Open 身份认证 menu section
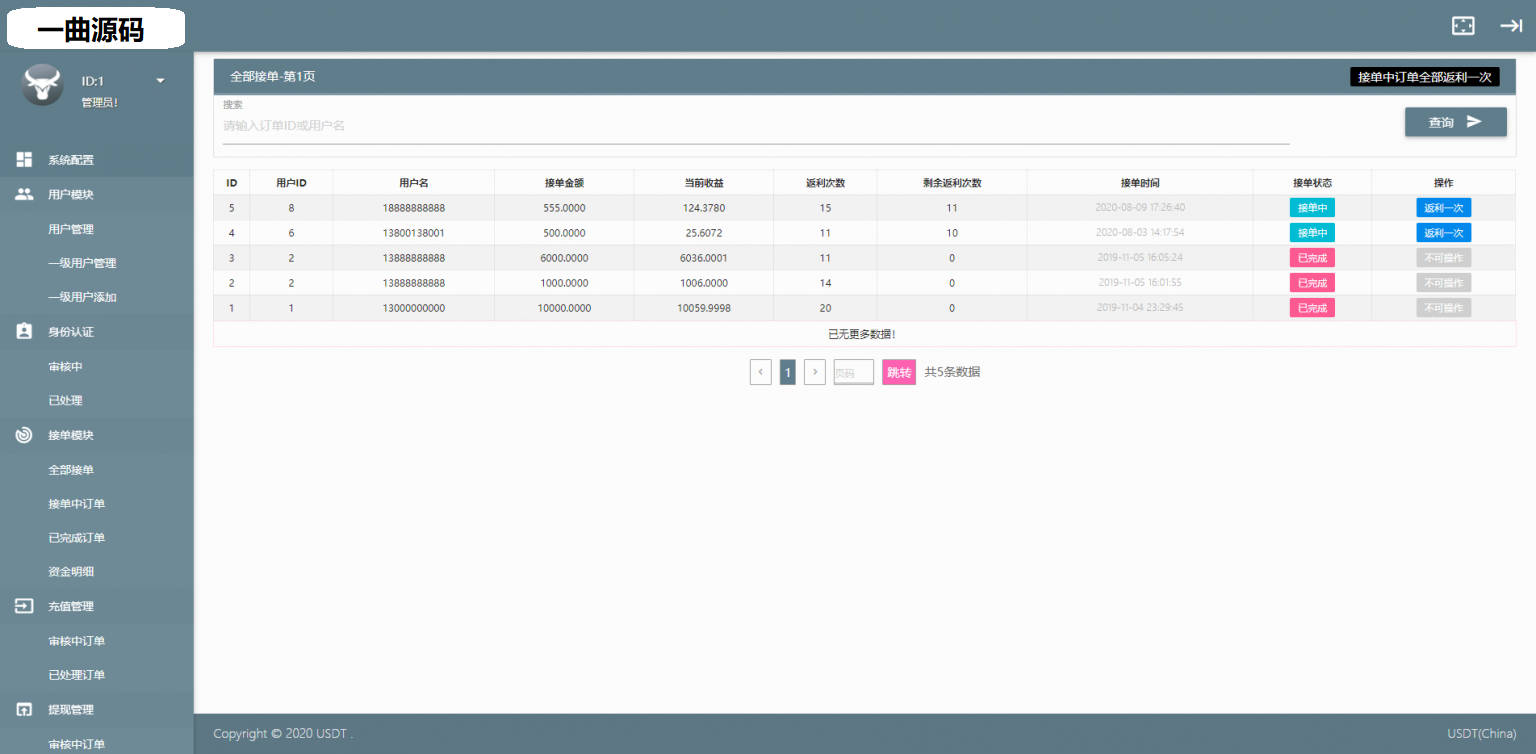The height and width of the screenshot is (754, 1536). click(97, 331)
